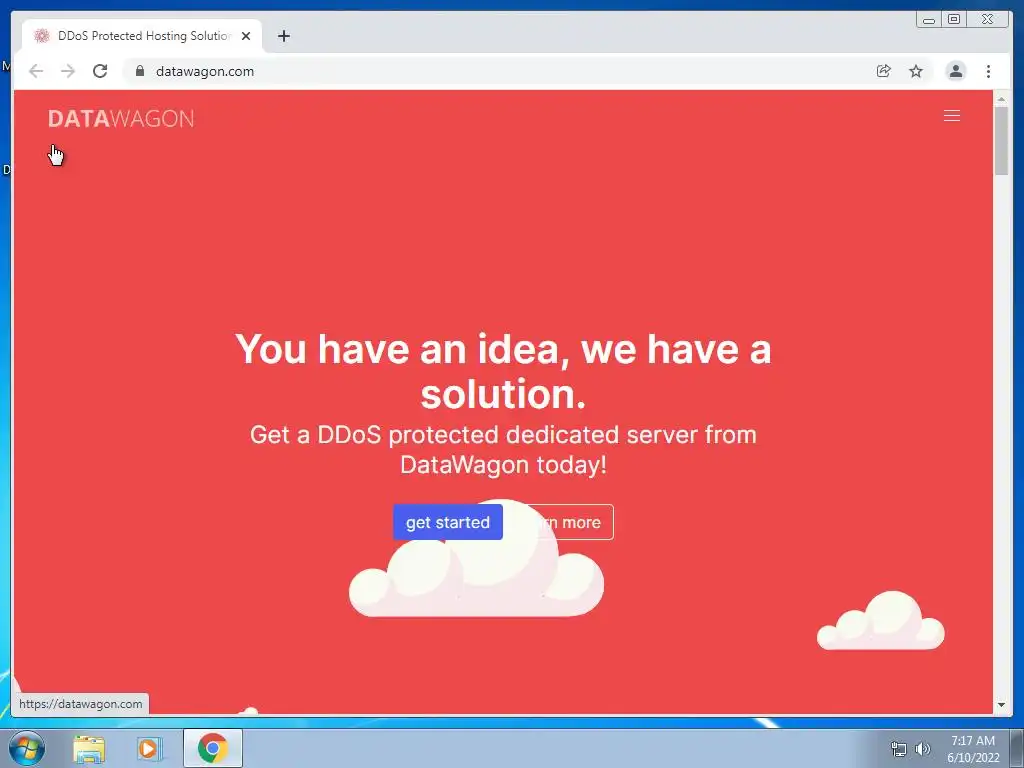Click the page scrollbar thumb
Screen dimensions: 1024x768
point(1001,140)
